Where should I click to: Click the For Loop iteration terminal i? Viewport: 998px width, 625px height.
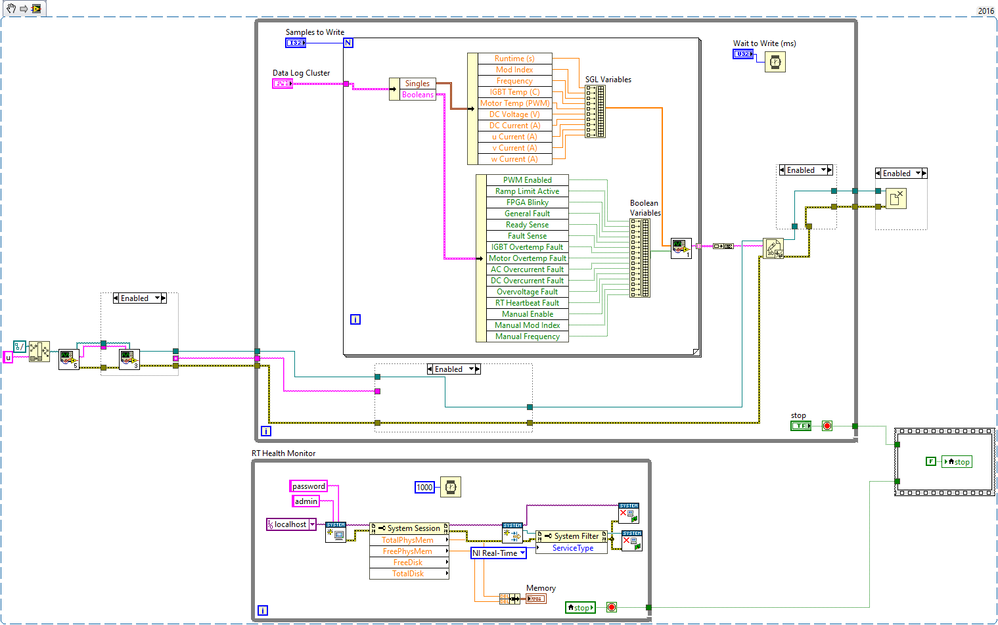click(355, 320)
